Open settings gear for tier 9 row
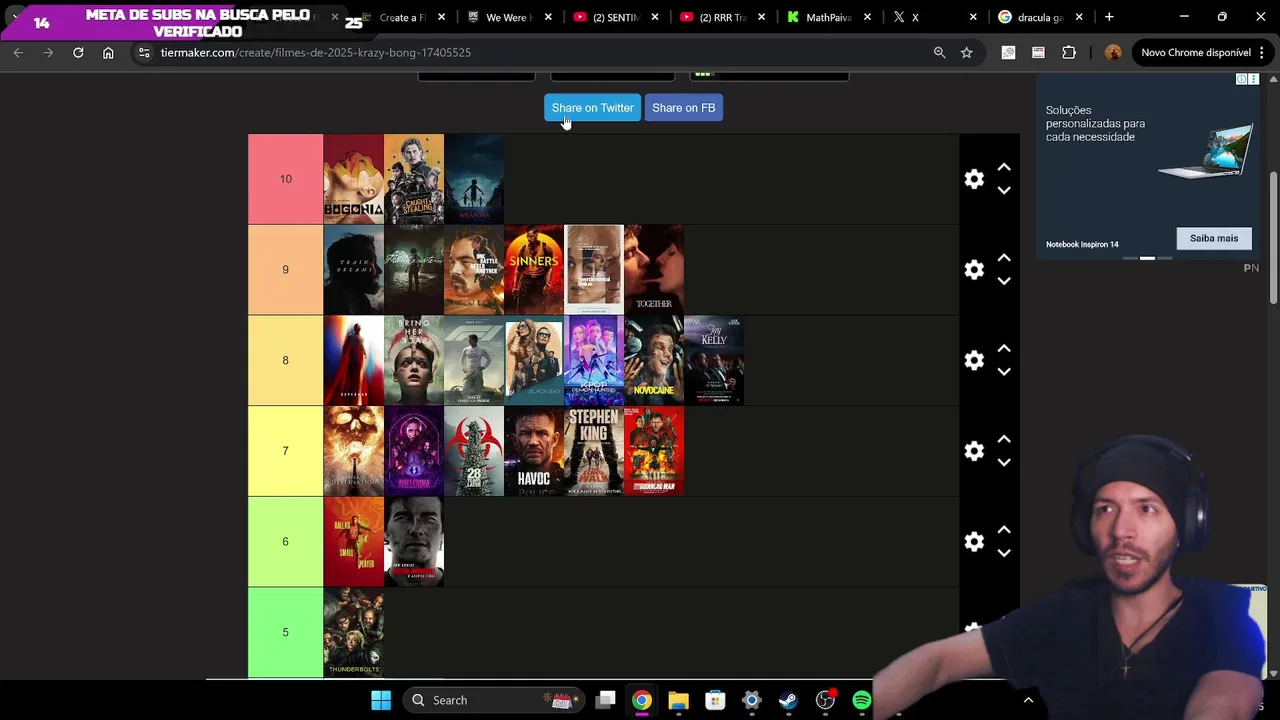Screen dimensions: 1280x720 [974, 270]
